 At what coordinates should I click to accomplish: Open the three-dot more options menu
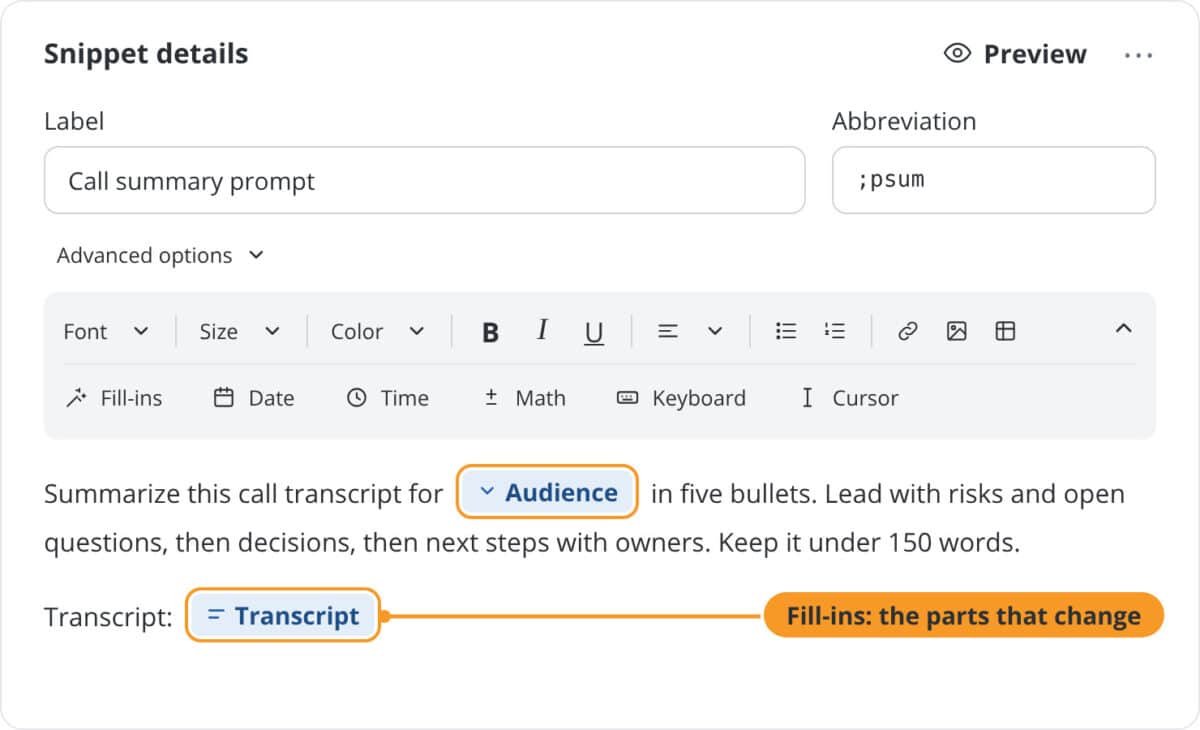[1138, 55]
